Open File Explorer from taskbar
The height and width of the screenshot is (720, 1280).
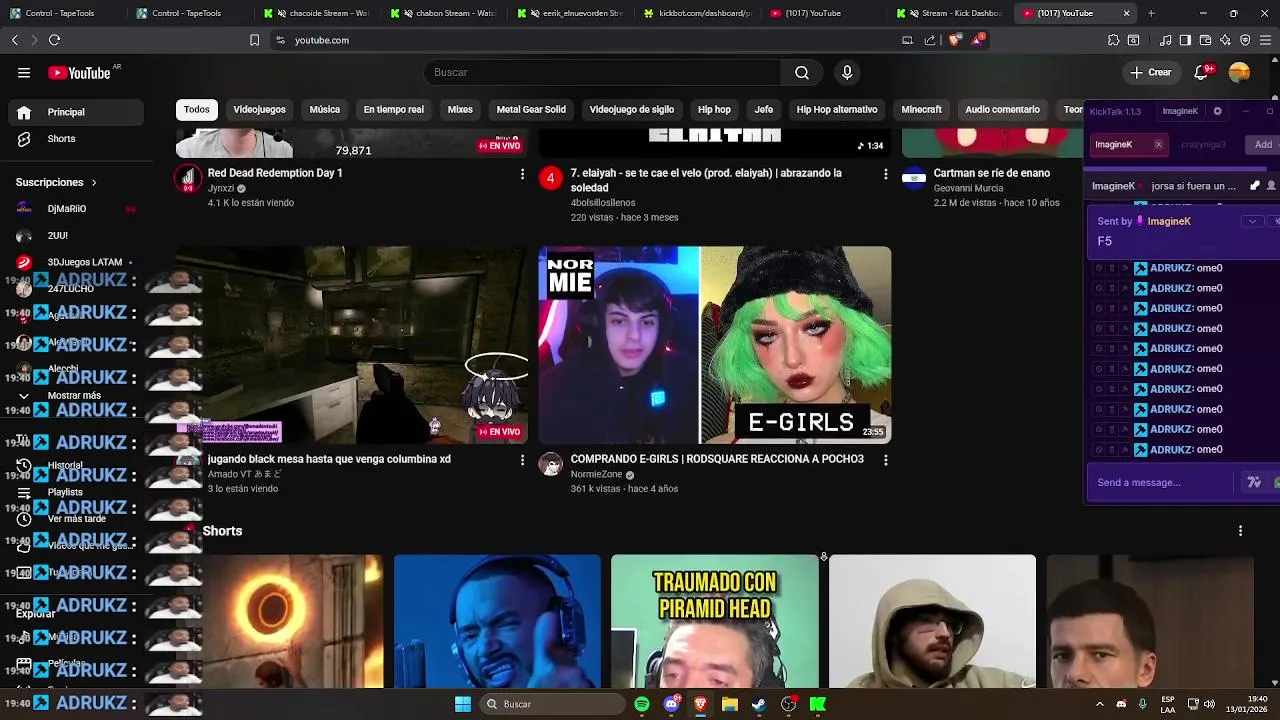coord(730,704)
